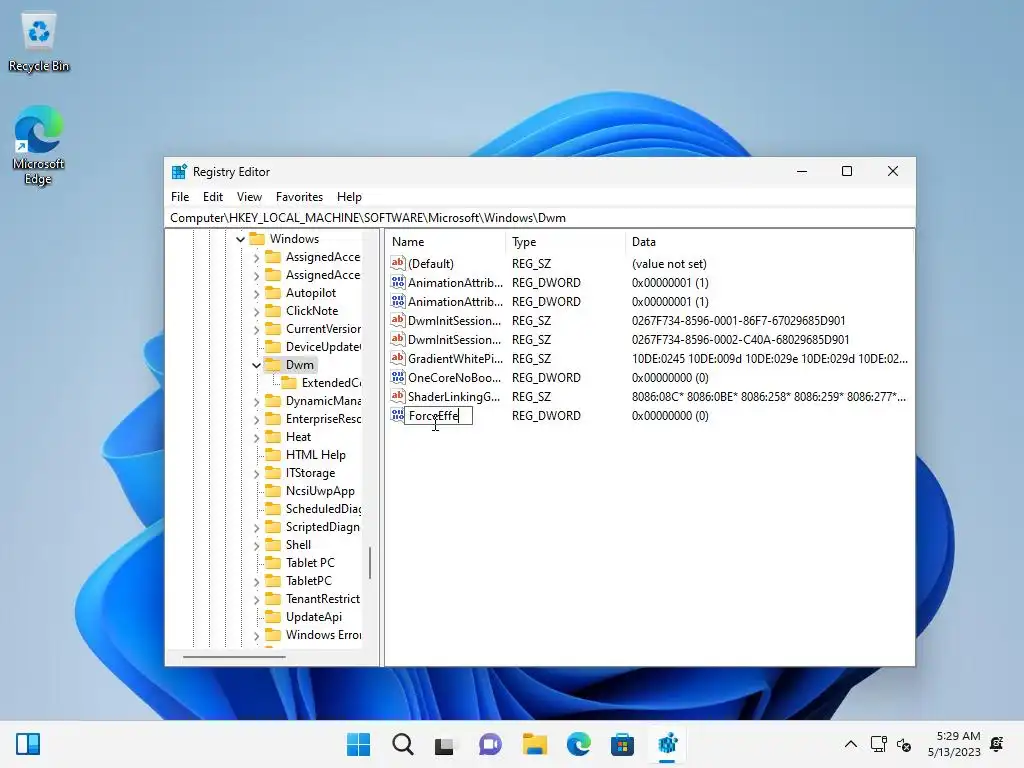The height and width of the screenshot is (768, 1024).
Task: Open the notification center icon
Action: 997,744
